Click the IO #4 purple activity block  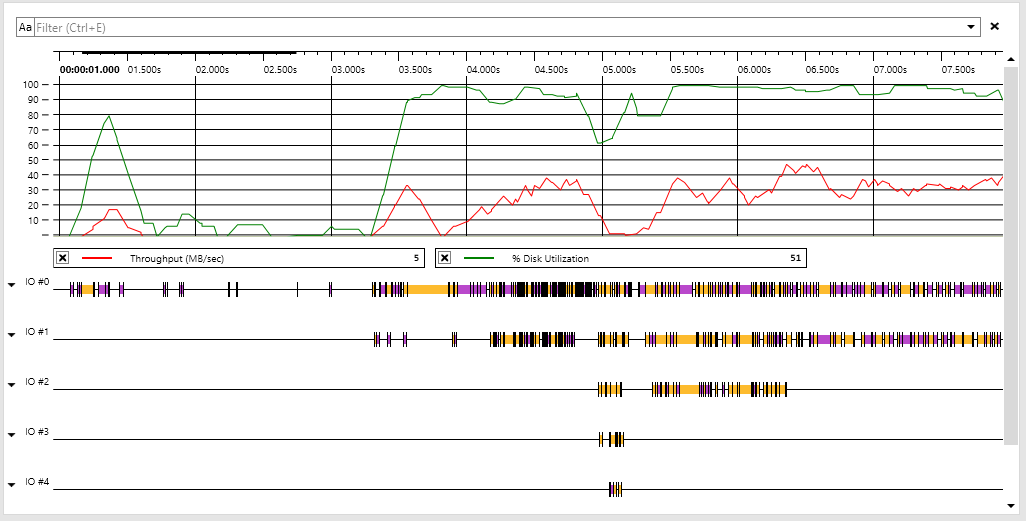point(611,489)
